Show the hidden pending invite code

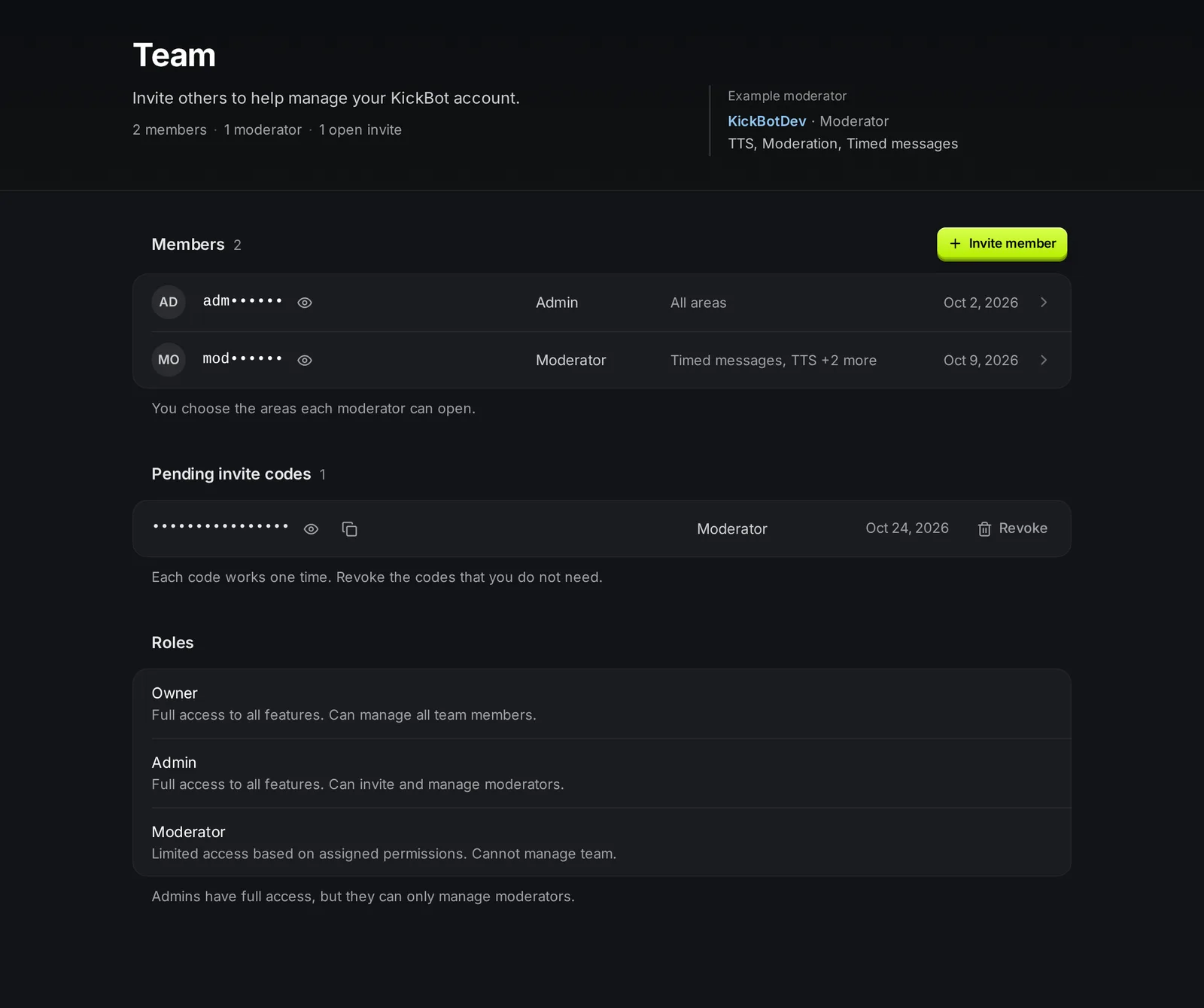click(x=311, y=529)
